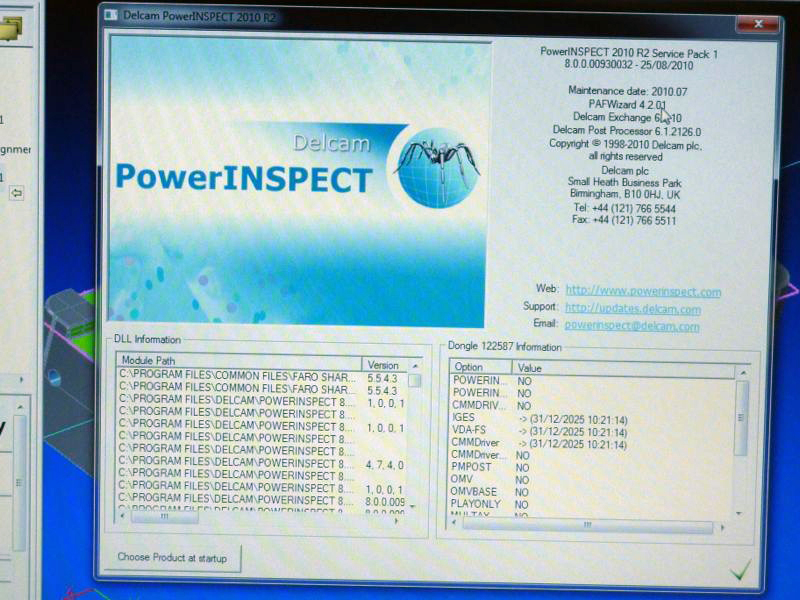
Task: Click right arrow of Dongle list horizontal scrollbar
Action: (x=722, y=527)
